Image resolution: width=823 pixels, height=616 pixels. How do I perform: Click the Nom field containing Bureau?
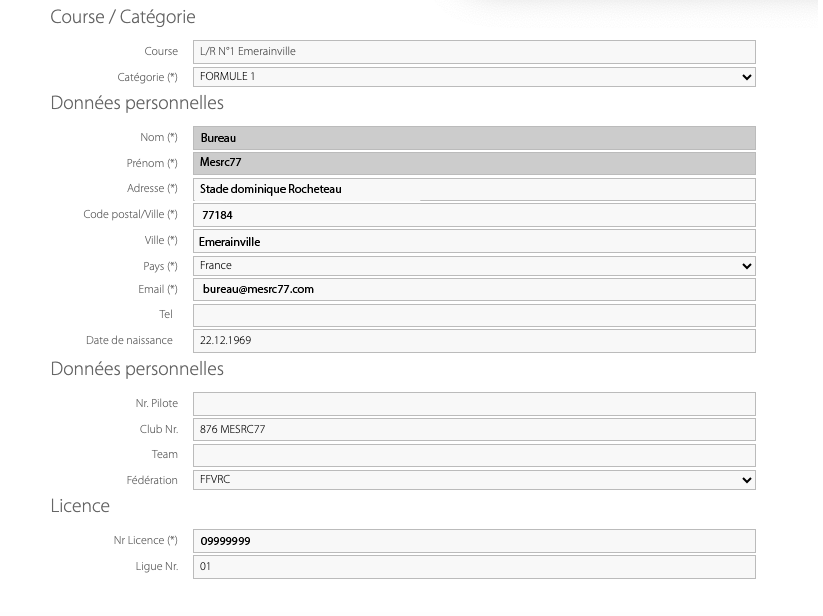pyautogui.click(x=474, y=138)
